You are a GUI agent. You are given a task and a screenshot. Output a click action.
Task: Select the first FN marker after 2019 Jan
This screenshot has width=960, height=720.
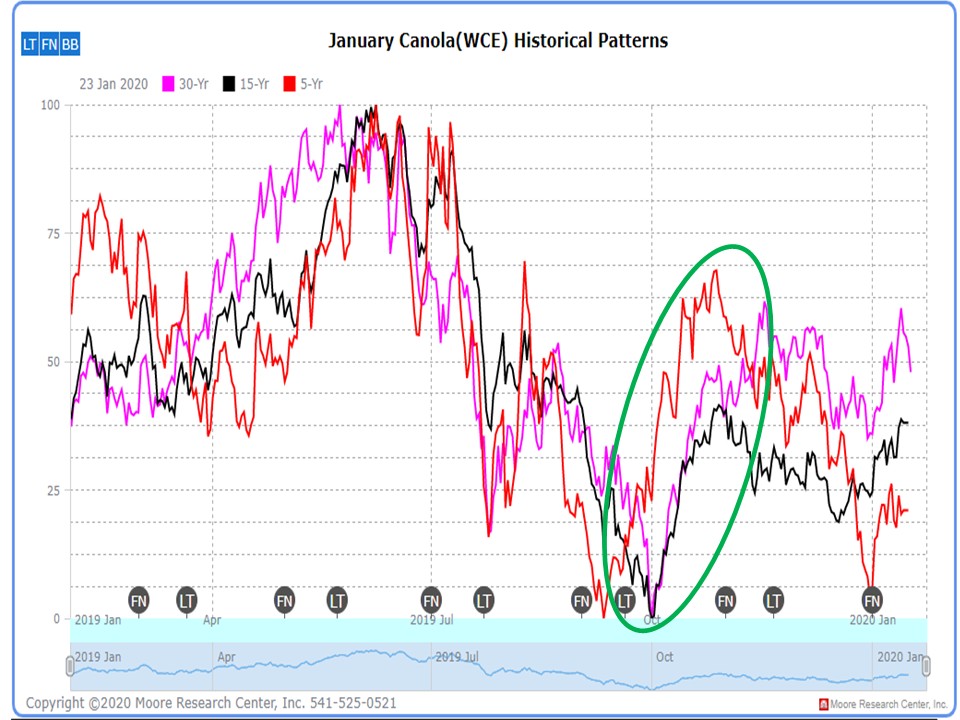pos(138,600)
